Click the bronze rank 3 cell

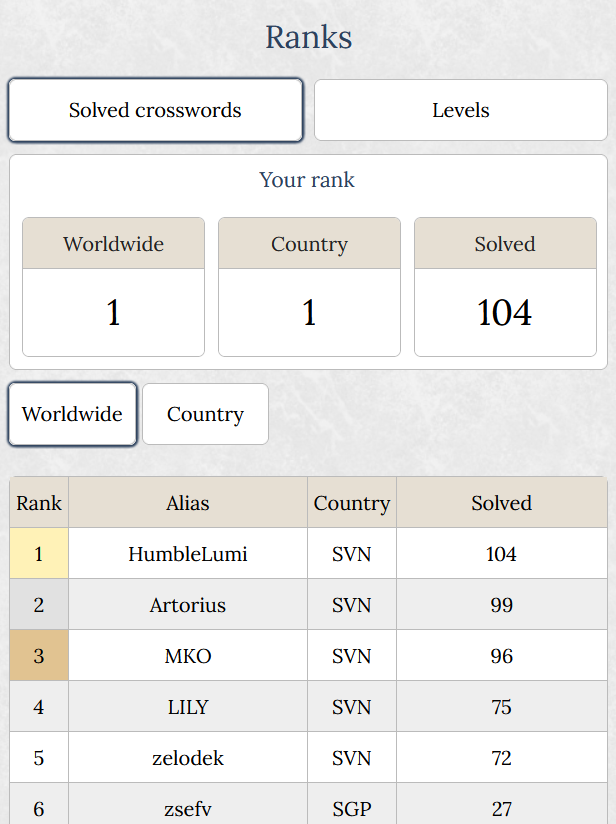[x=39, y=656]
